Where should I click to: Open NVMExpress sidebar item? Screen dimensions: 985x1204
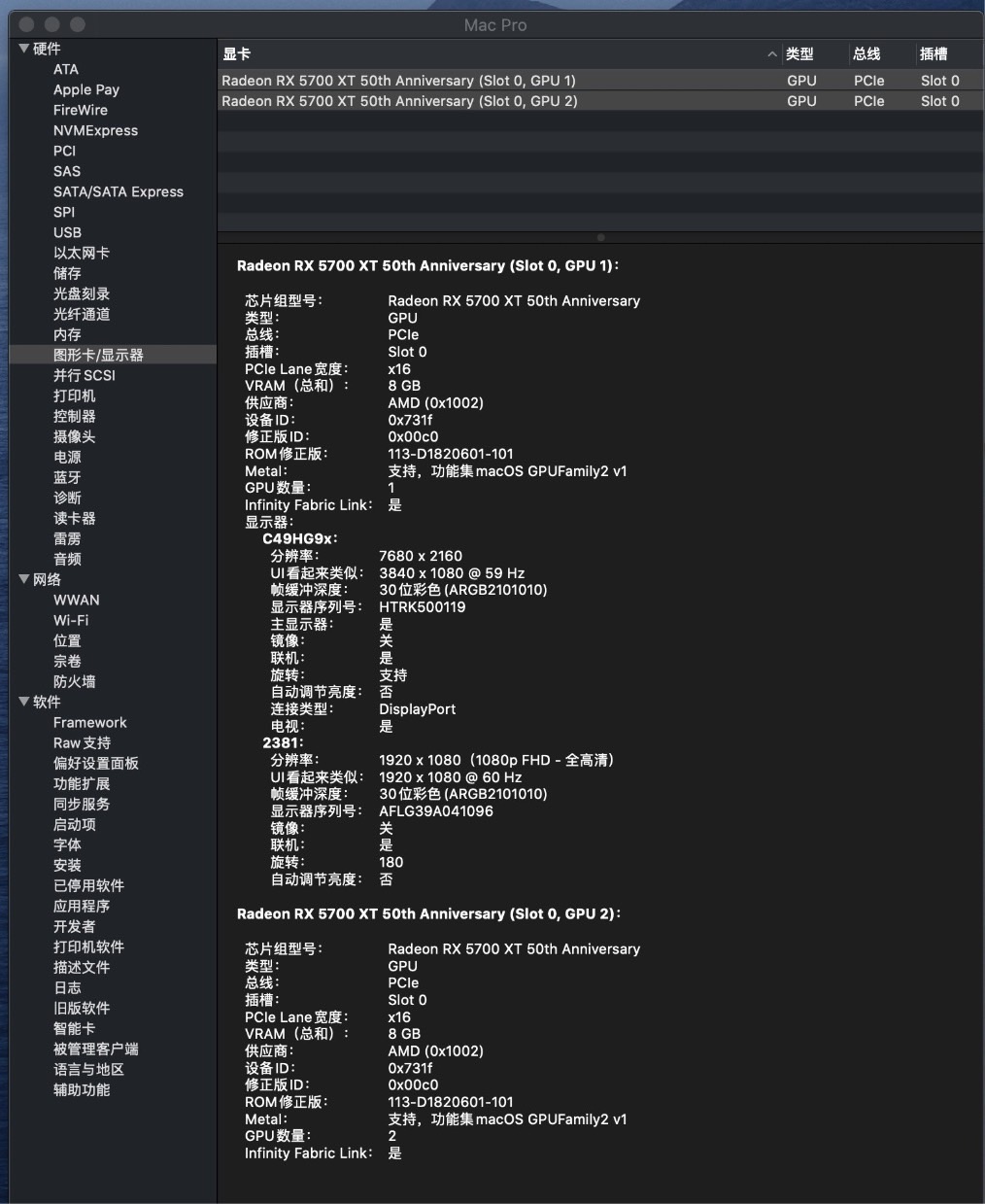[x=95, y=130]
